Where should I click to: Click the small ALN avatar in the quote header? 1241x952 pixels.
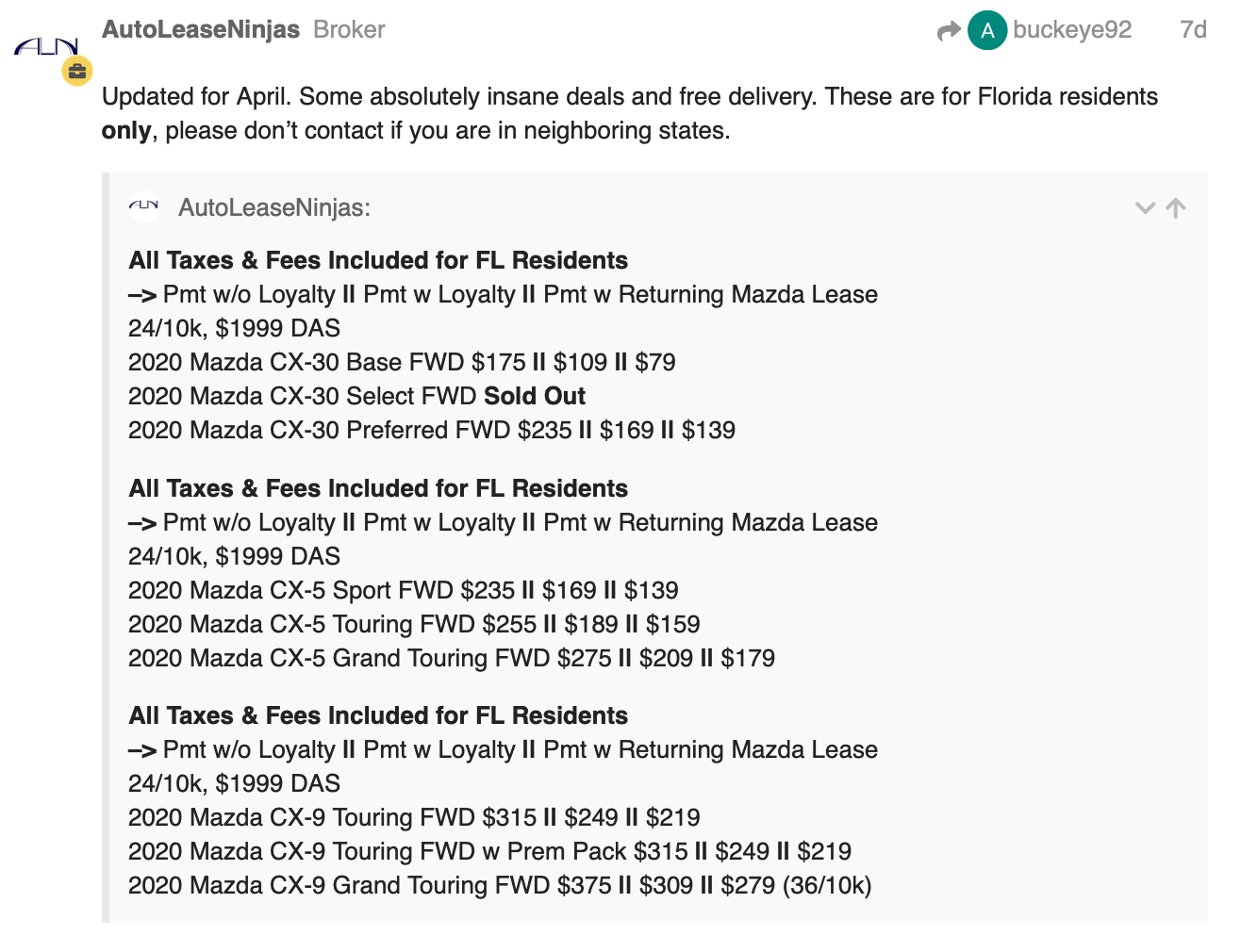coord(144,206)
